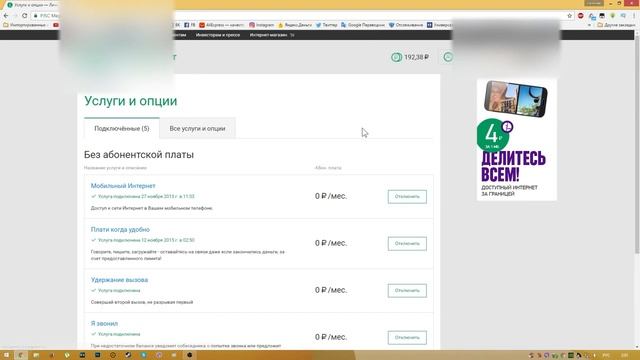Open the AliExpress bookmark
640x360 pixels.
click(221, 25)
